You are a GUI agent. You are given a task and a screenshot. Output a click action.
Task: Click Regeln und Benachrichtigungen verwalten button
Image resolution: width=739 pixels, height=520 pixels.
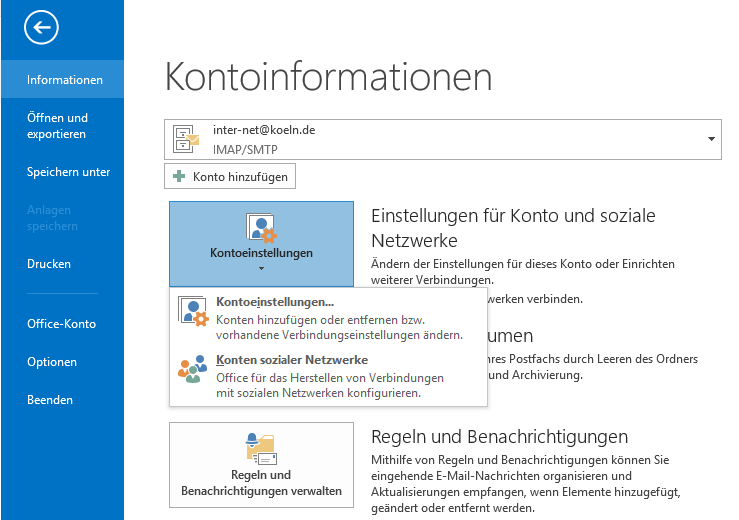pos(261,482)
